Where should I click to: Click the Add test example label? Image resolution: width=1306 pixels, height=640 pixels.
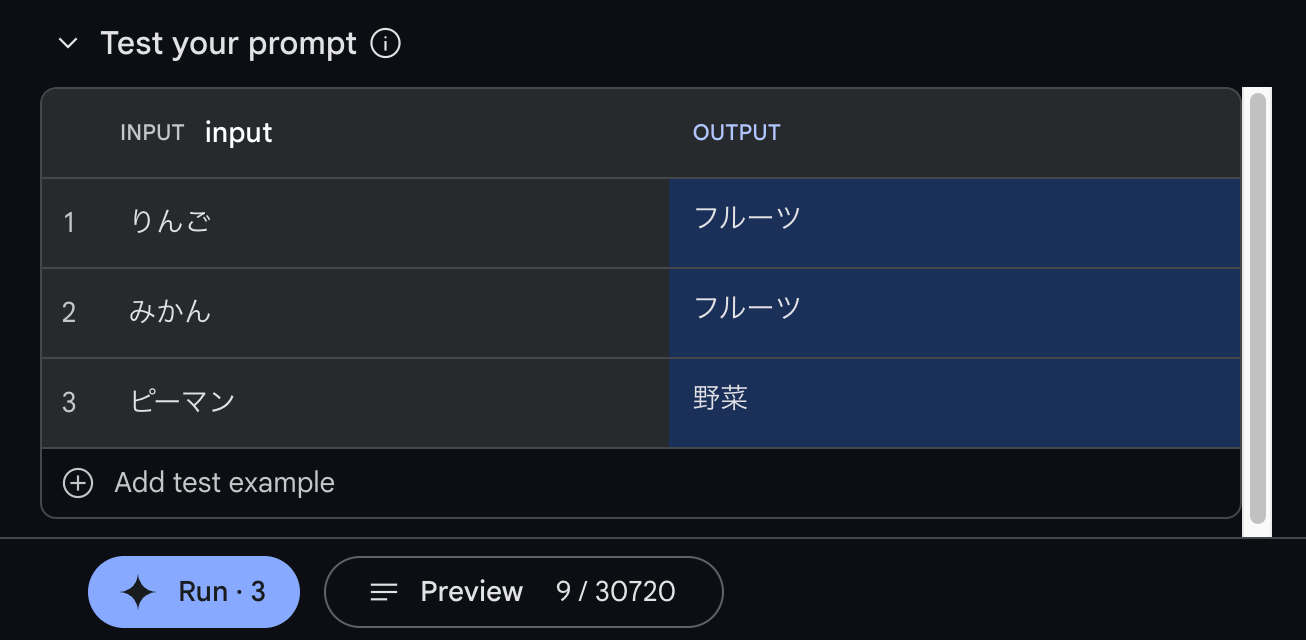[x=224, y=483]
